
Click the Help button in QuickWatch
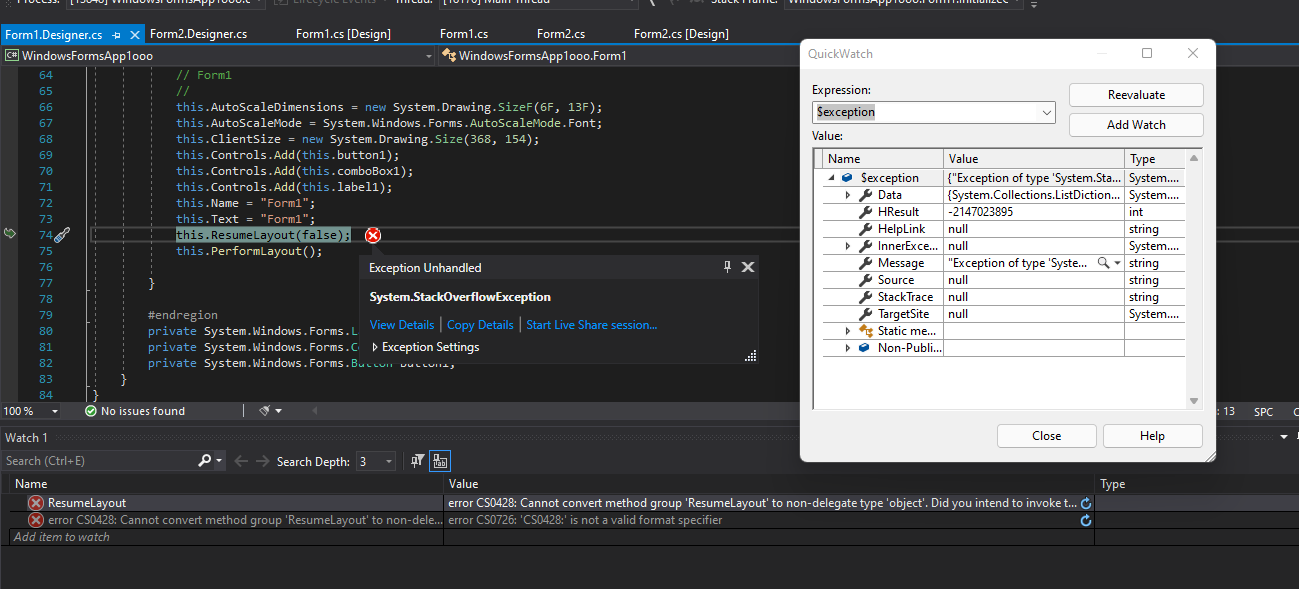pyautogui.click(x=1152, y=436)
